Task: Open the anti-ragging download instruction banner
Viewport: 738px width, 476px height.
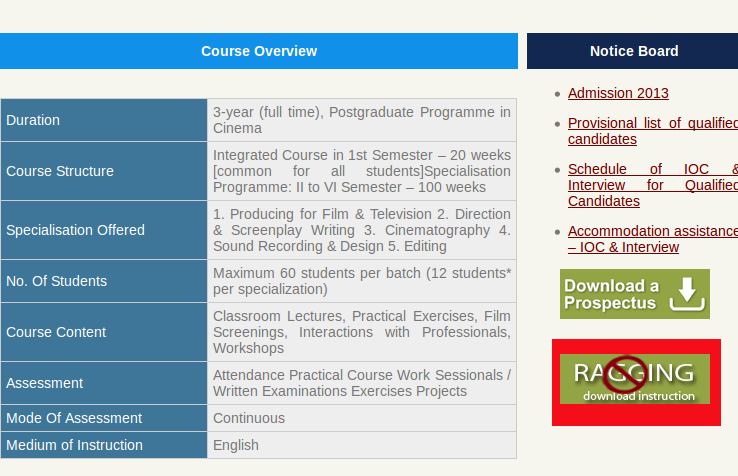Action: (635, 380)
